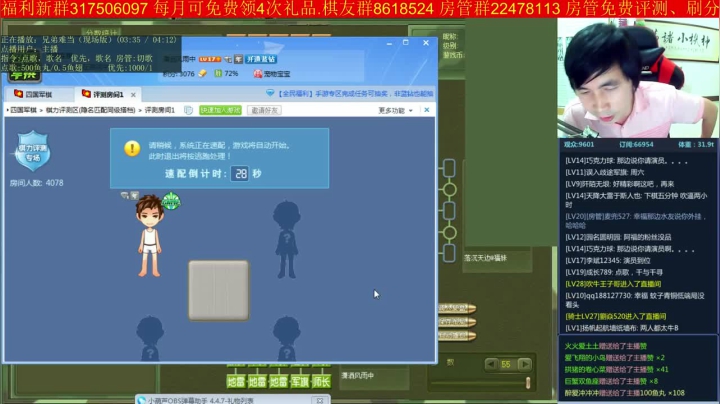Image resolution: width=720 pixels, height=404 pixels.
Task: Click the 房间人数: 4078 text
Action: [37, 183]
